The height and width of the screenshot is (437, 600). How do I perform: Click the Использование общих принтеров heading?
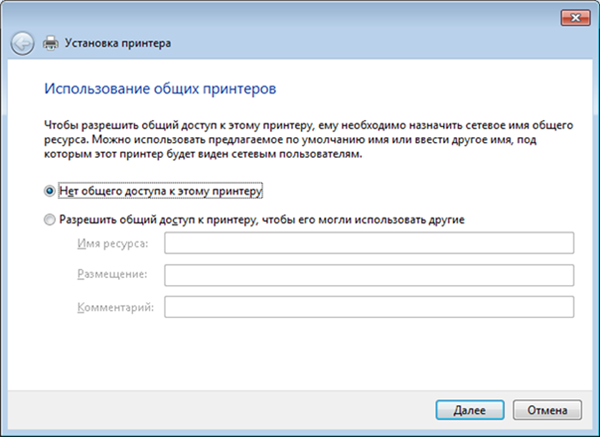160,88
